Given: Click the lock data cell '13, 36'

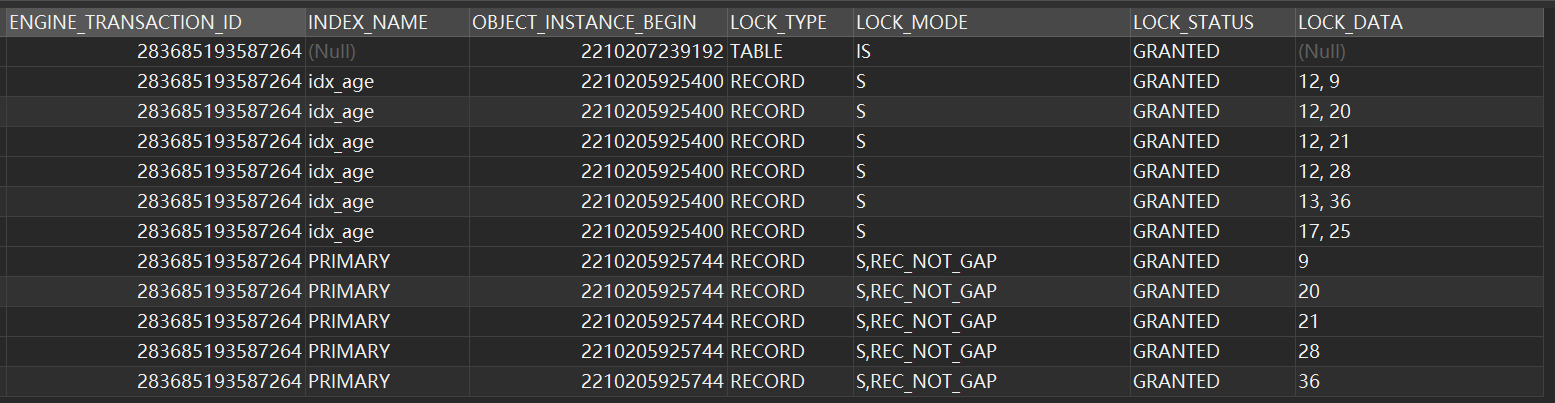Looking at the screenshot, I should tap(1424, 201).
